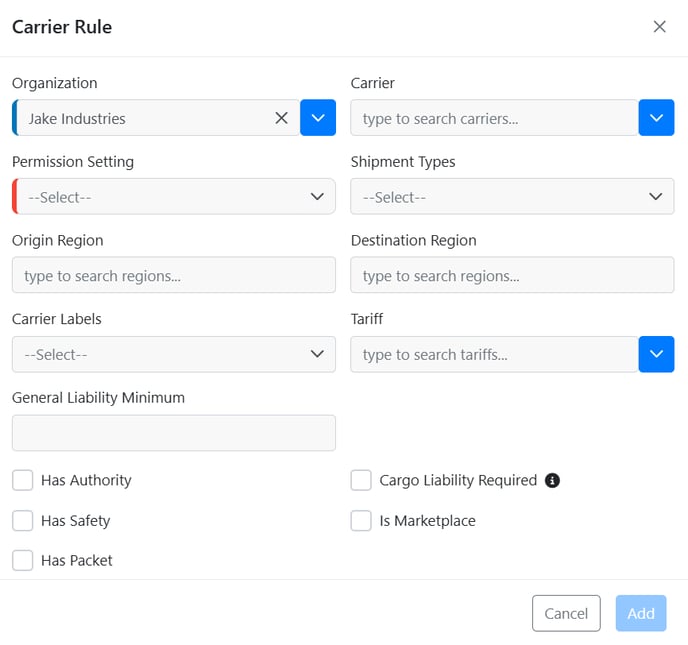Focus the carrier search field

click(x=494, y=118)
